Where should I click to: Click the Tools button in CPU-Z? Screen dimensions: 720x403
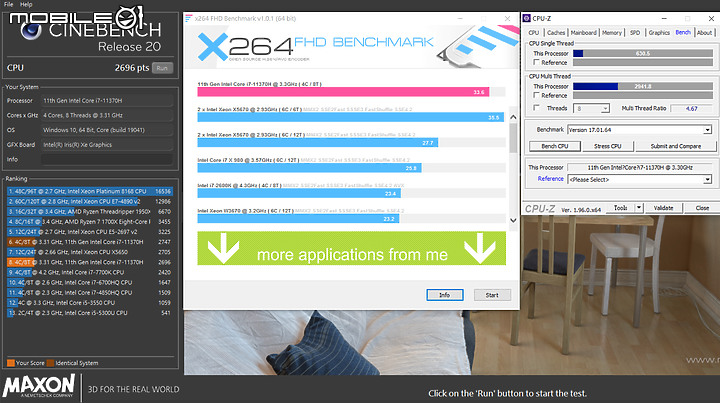620,208
